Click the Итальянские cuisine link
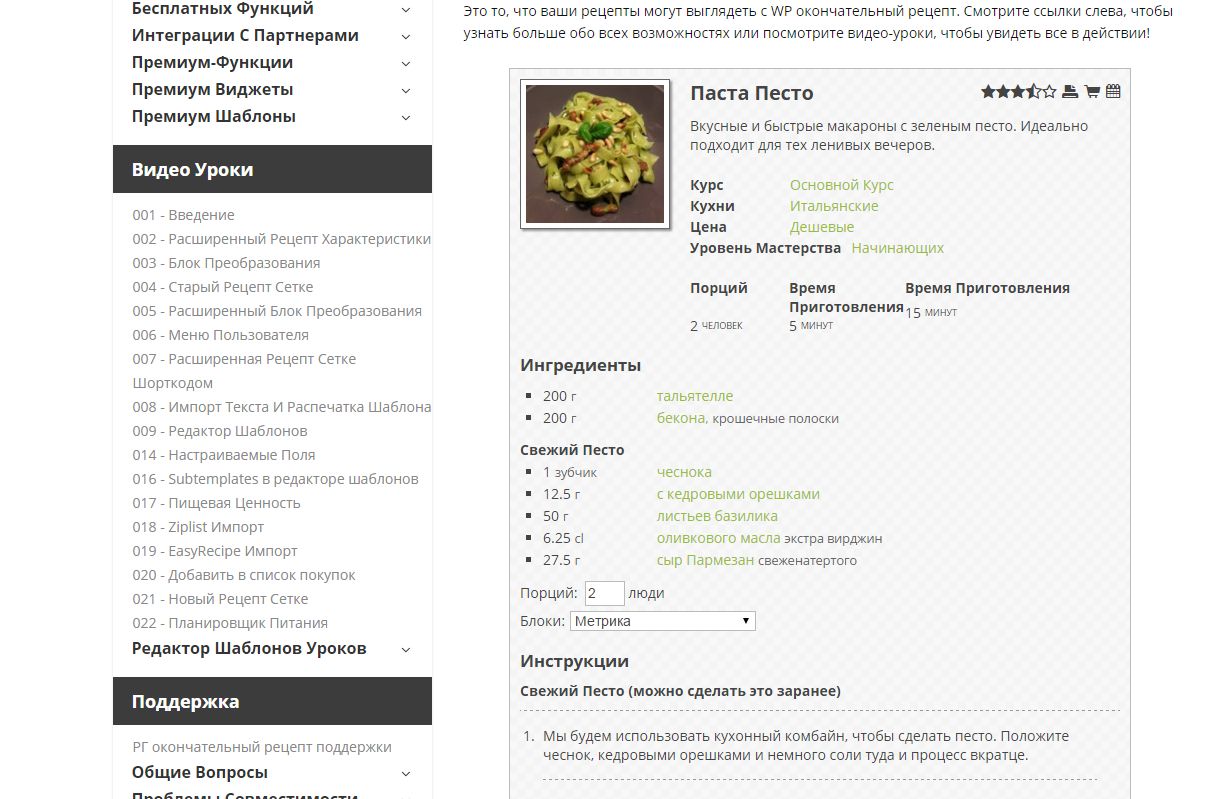 tap(834, 206)
